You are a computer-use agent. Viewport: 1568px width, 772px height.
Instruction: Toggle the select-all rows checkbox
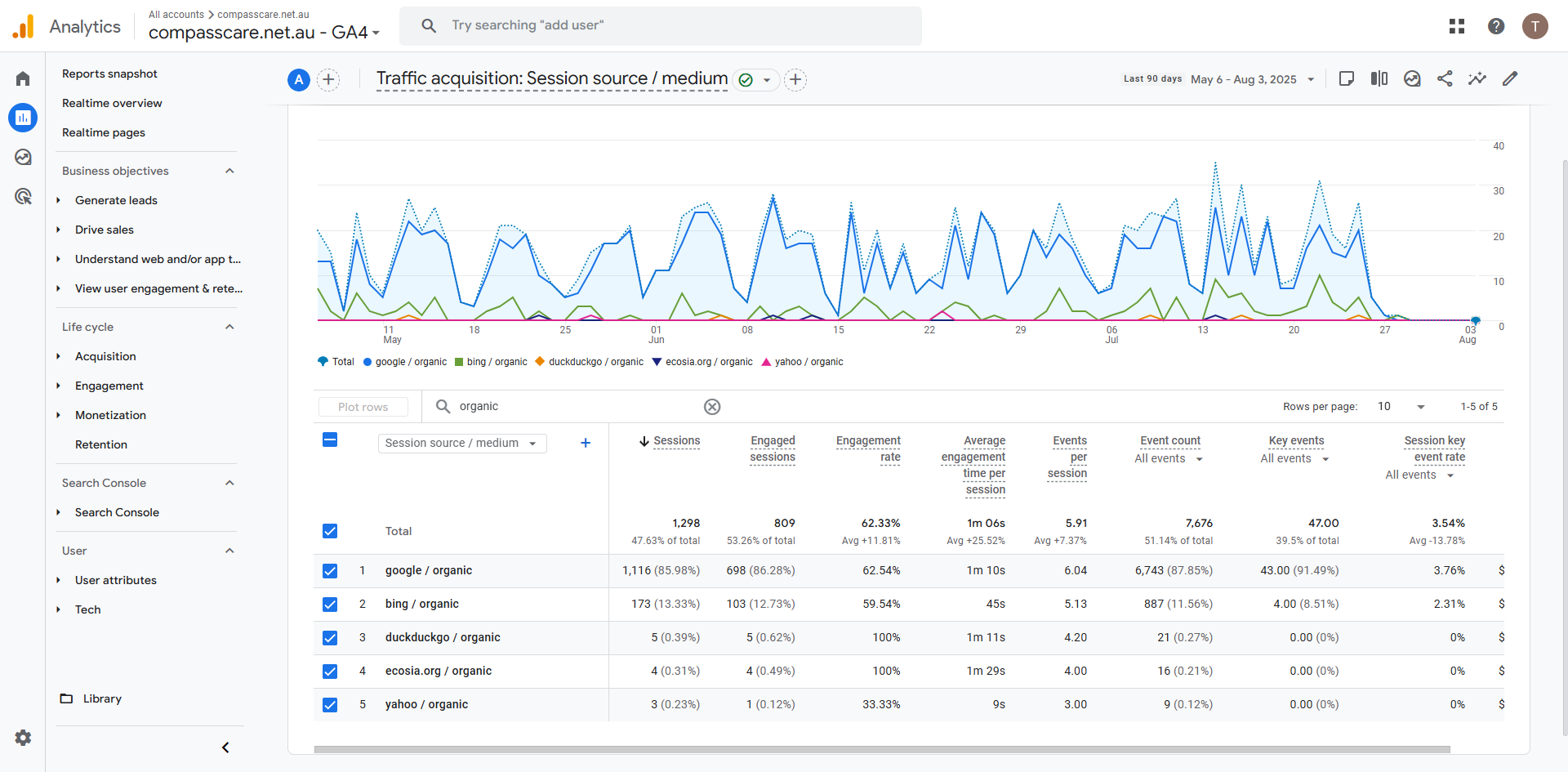coord(330,440)
